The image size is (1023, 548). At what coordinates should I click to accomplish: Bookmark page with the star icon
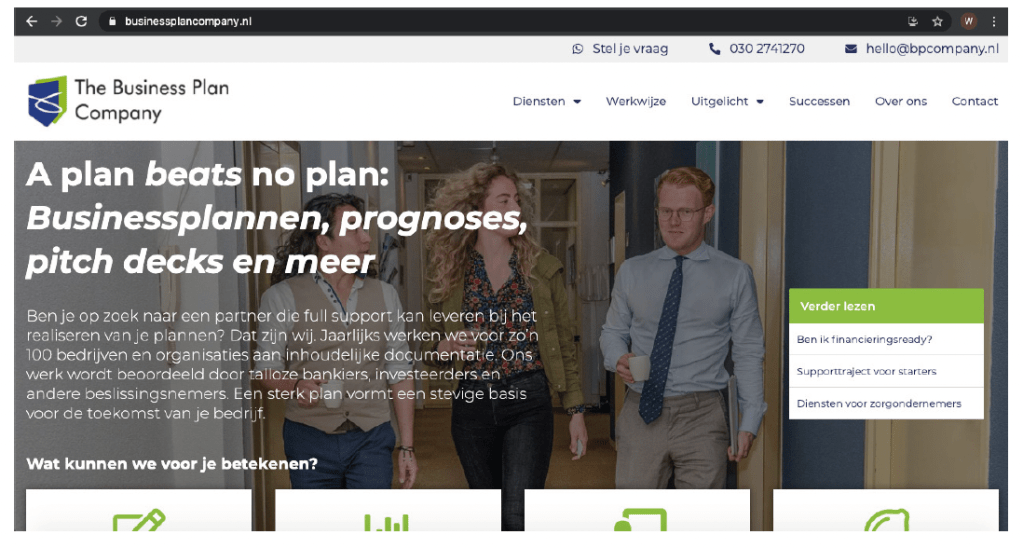(938, 22)
